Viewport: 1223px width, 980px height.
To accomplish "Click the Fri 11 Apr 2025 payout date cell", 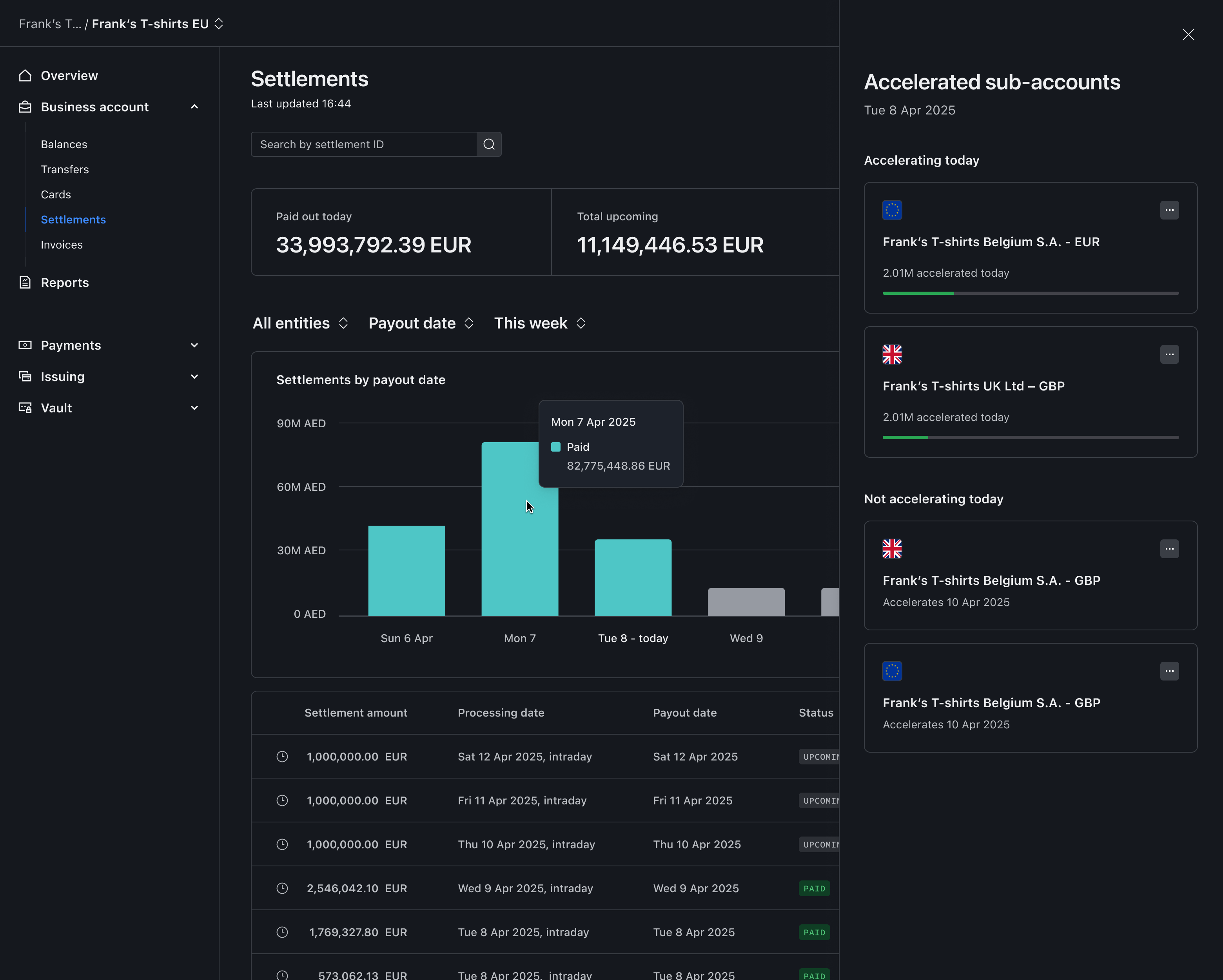I will pyautogui.click(x=692, y=800).
